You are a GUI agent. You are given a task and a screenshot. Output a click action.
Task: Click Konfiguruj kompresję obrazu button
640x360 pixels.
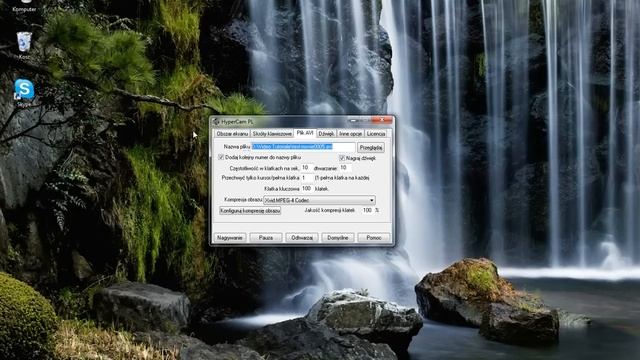(x=250, y=211)
